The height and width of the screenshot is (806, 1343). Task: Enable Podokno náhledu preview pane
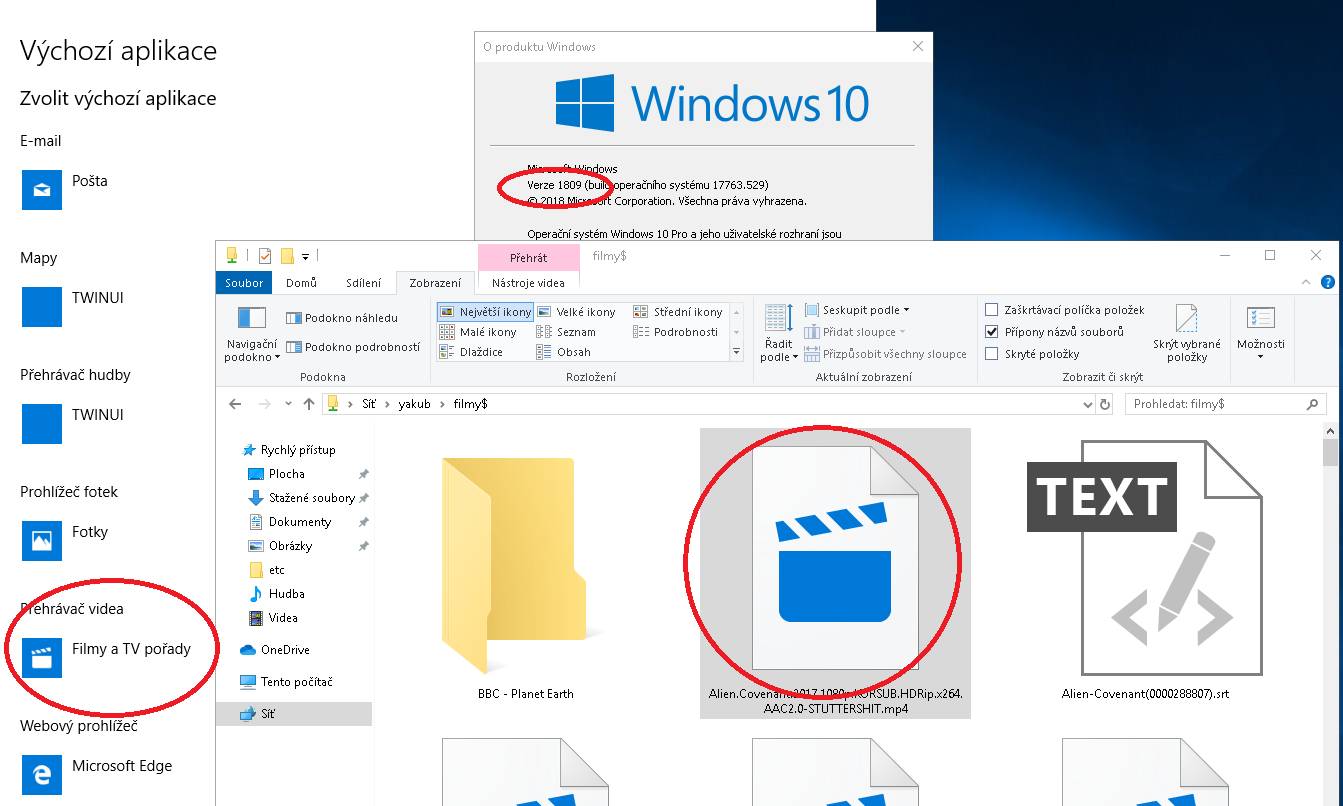[x=341, y=318]
